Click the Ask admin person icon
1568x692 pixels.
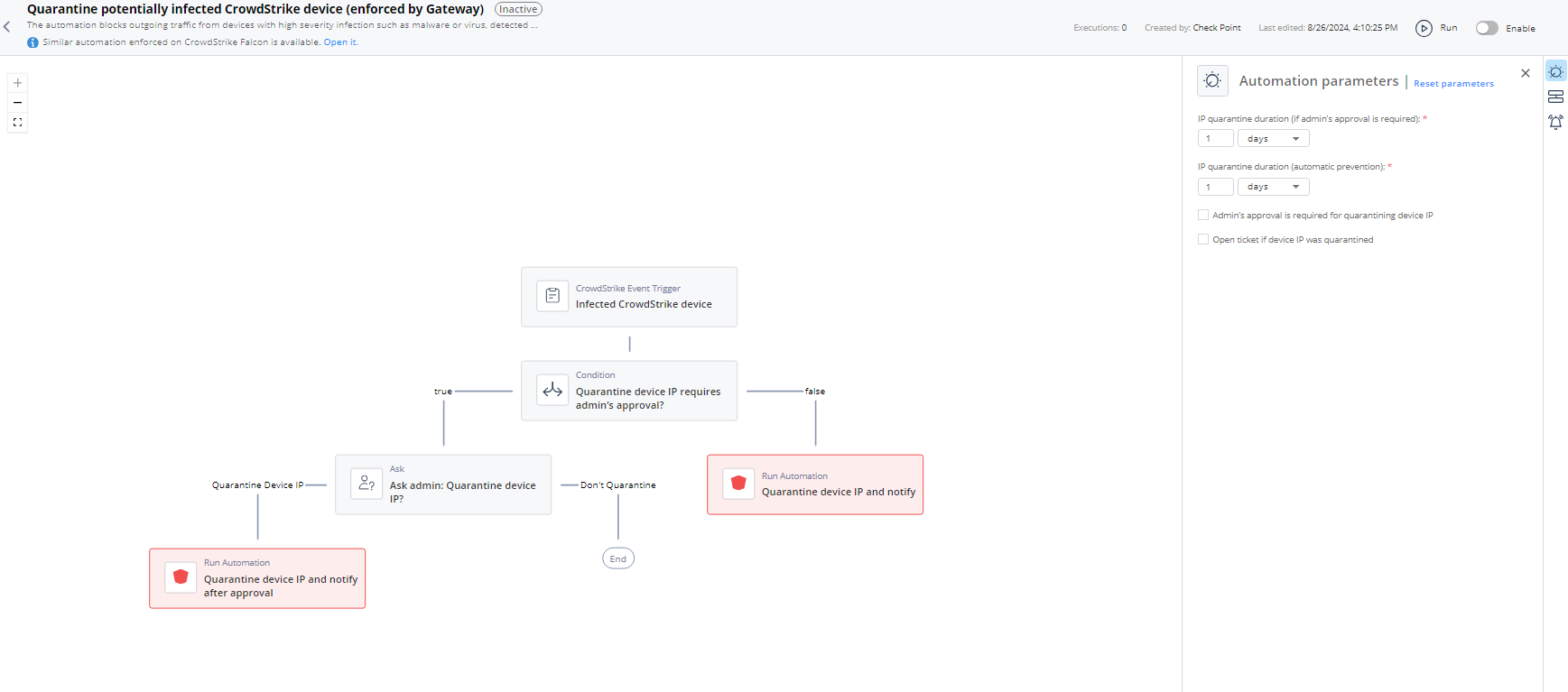366,484
